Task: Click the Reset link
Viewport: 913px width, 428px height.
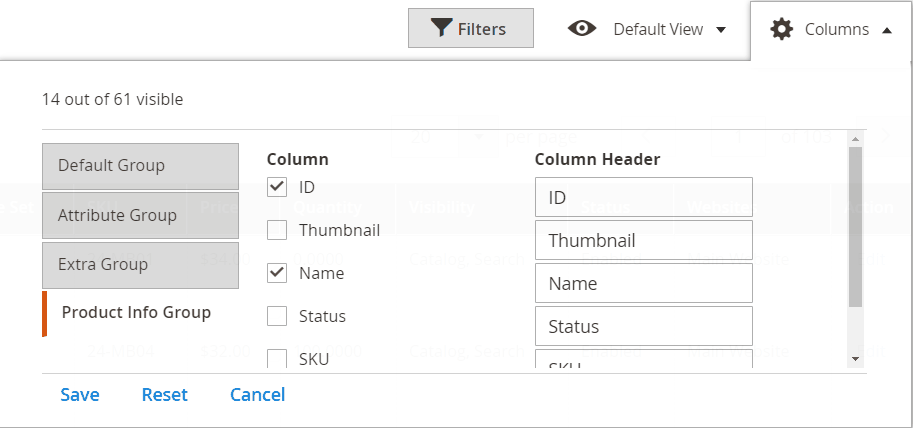Action: 165,395
